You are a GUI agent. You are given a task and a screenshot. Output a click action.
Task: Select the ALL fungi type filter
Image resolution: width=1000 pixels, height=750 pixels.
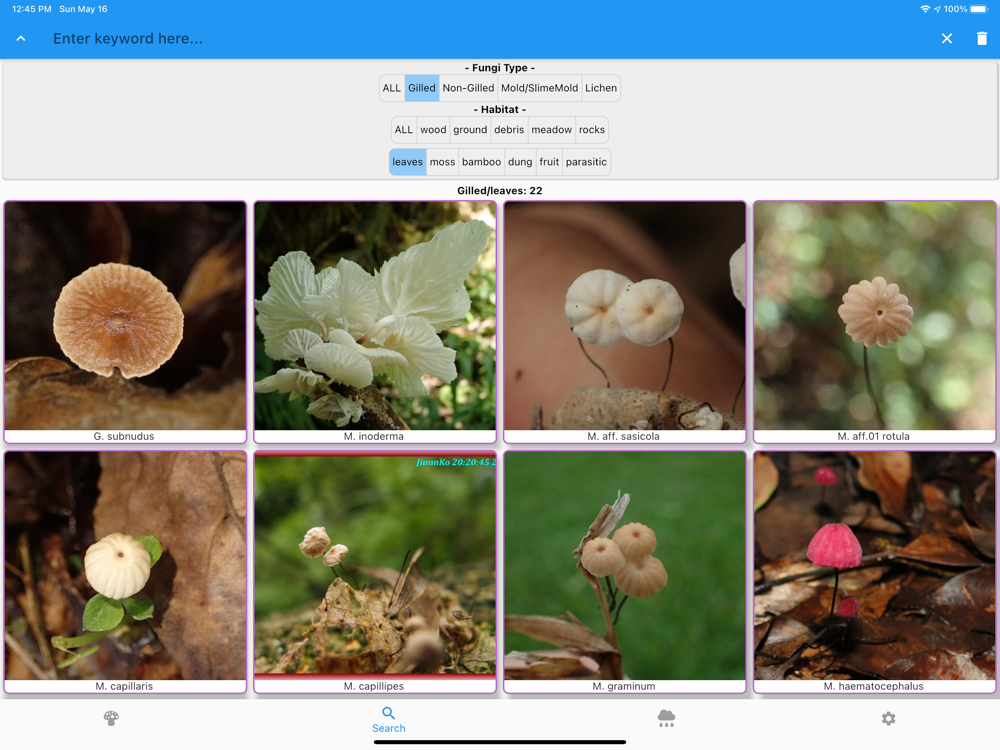392,88
